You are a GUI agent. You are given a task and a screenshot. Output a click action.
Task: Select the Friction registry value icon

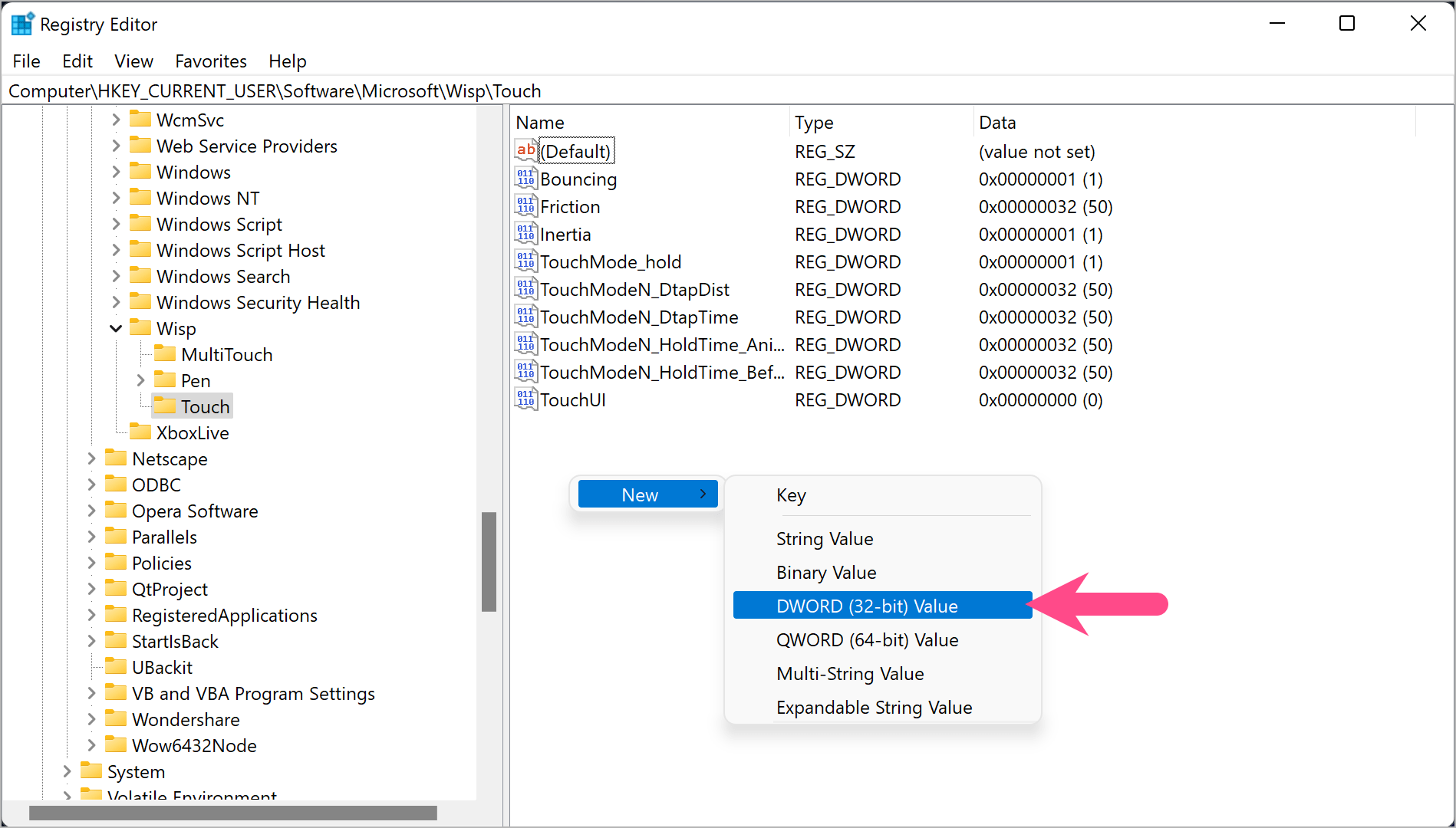coord(525,206)
